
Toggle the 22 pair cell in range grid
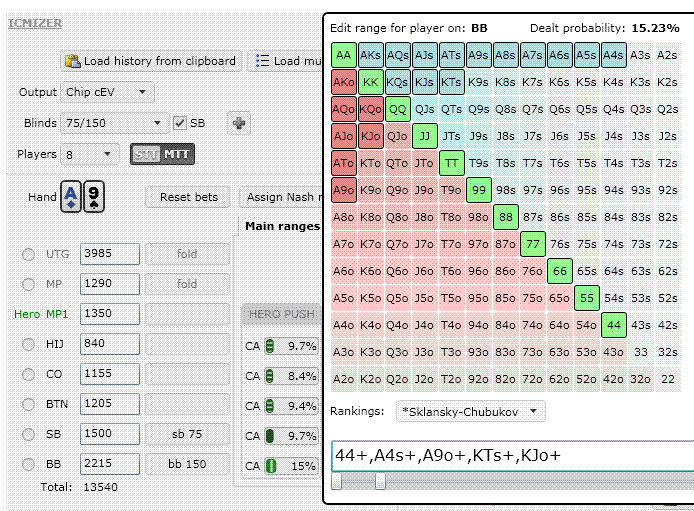tap(667, 379)
